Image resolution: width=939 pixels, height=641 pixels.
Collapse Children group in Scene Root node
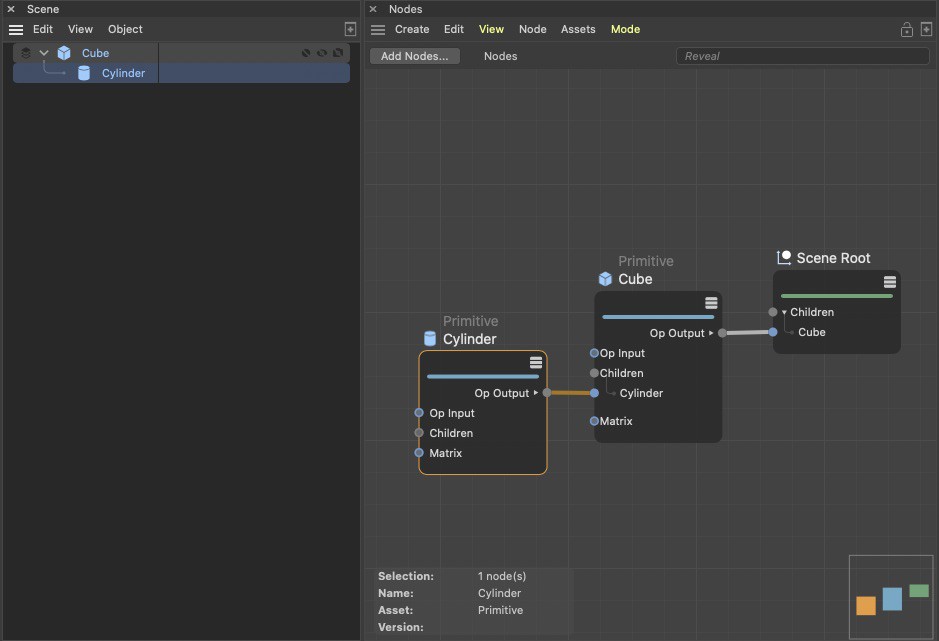tap(784, 313)
